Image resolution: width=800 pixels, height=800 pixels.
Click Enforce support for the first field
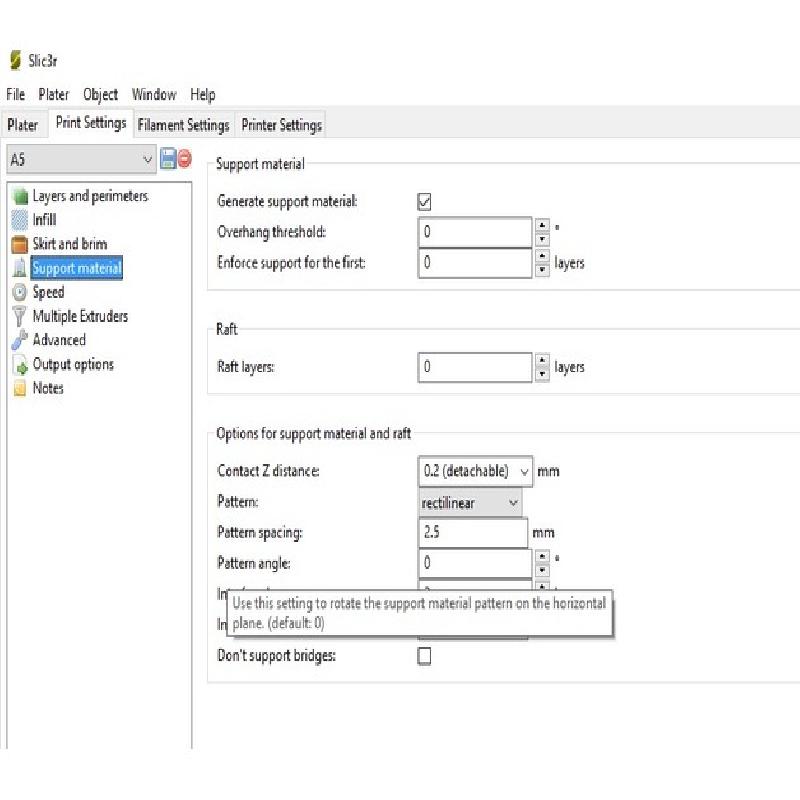475,263
